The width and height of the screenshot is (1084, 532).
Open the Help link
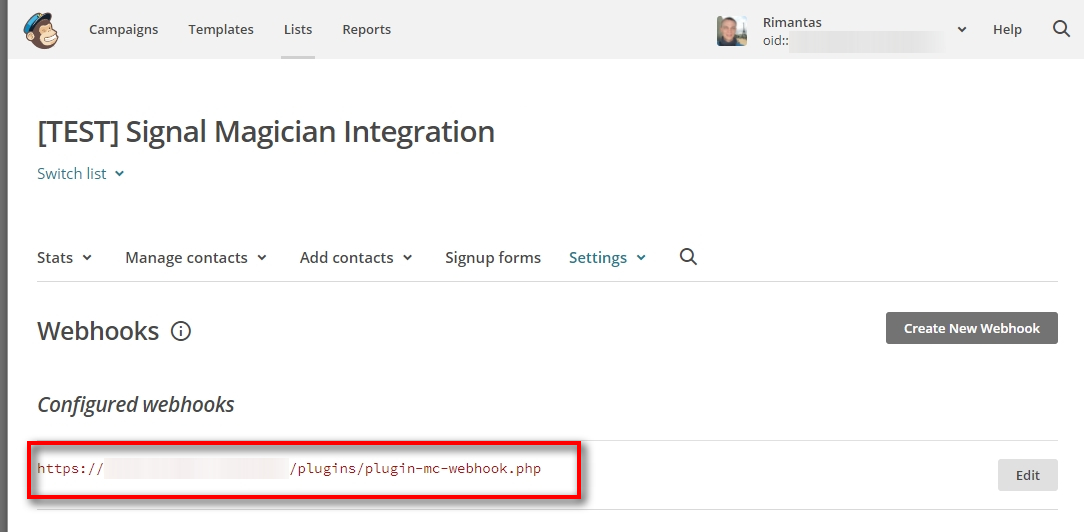[1007, 30]
